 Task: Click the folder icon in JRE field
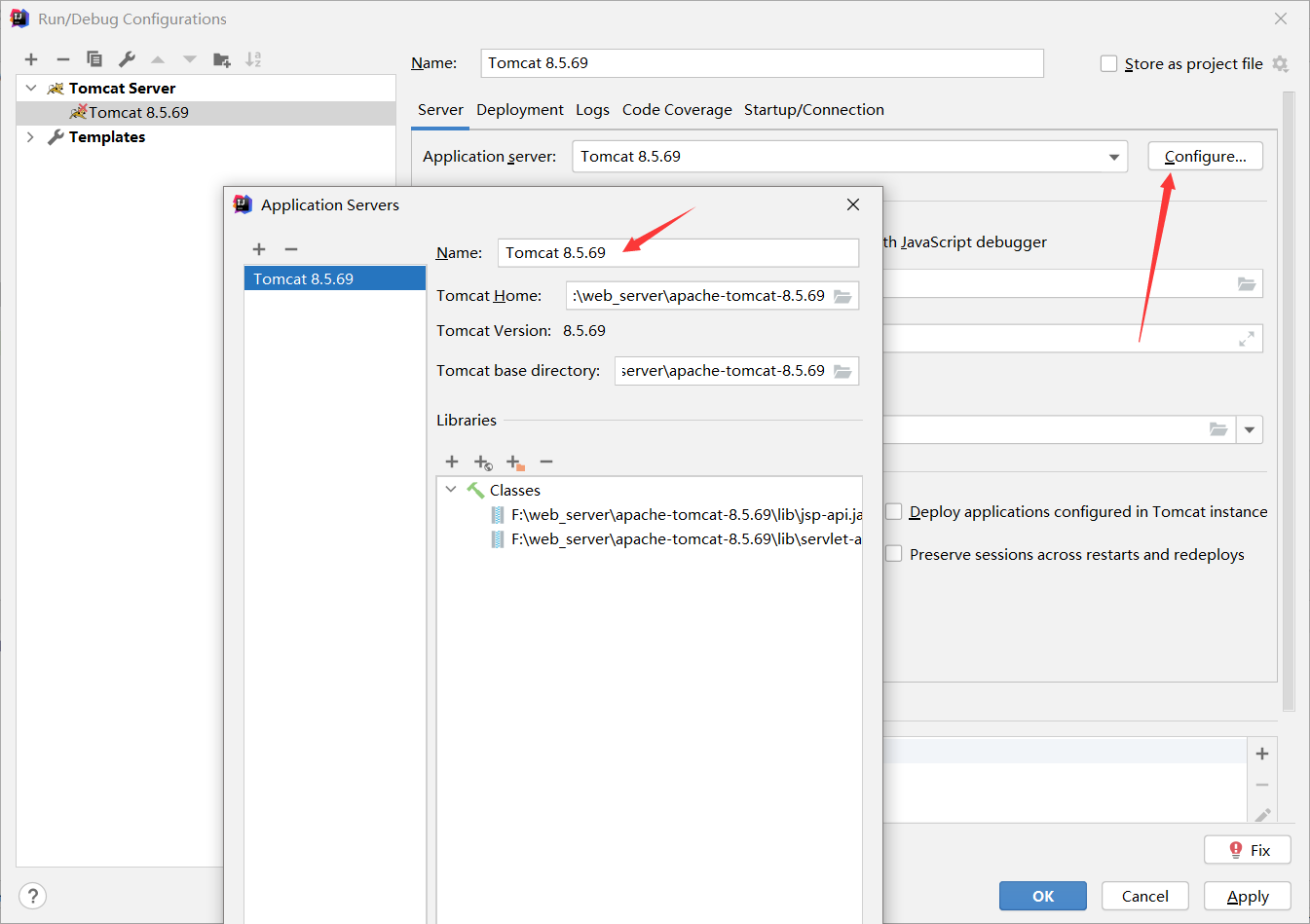[1218, 429]
